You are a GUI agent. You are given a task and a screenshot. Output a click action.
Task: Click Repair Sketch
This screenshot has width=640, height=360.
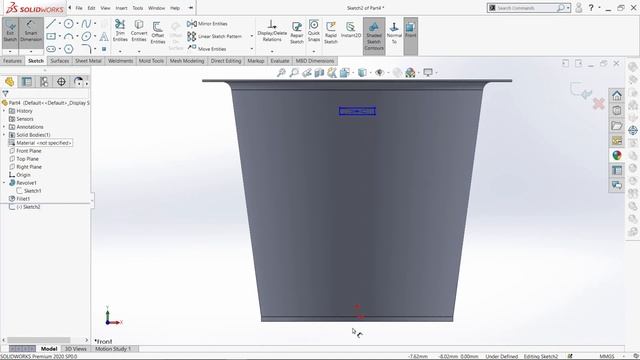click(297, 32)
